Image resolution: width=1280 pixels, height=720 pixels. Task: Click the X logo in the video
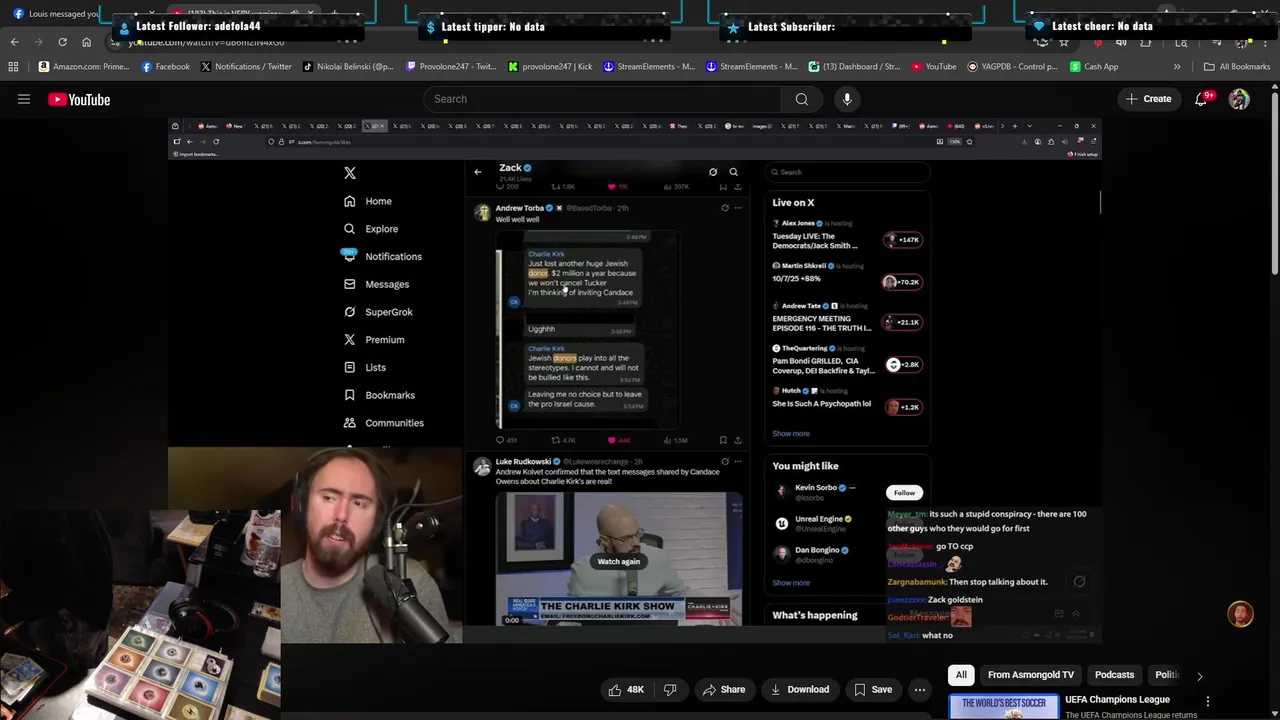pos(350,173)
